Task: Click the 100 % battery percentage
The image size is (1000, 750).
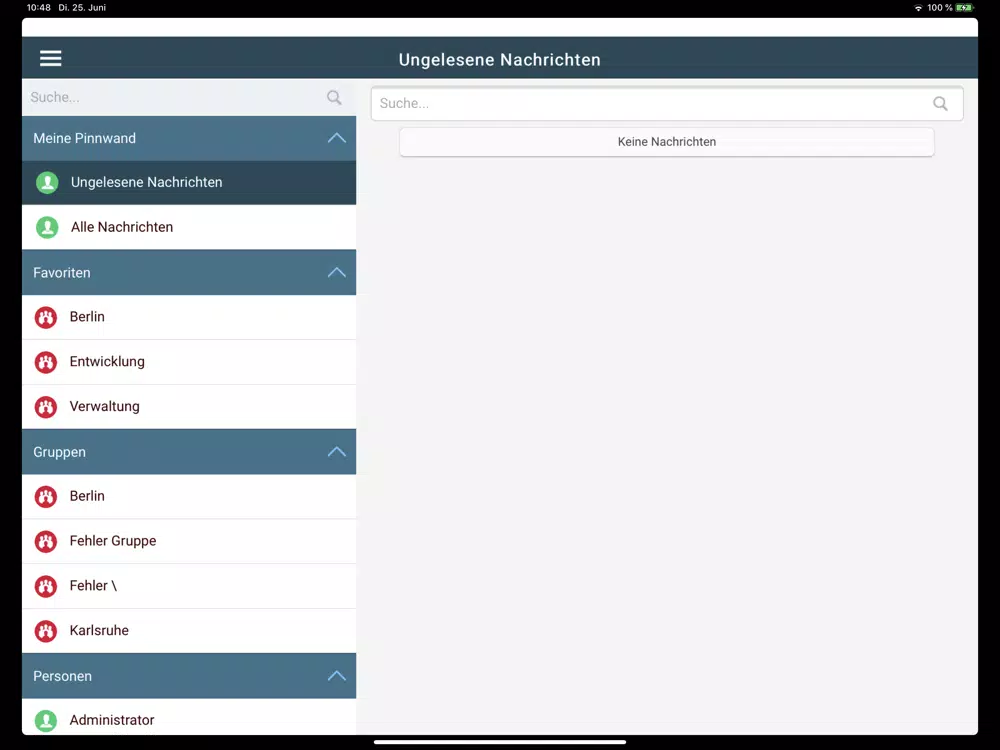Action: click(939, 8)
